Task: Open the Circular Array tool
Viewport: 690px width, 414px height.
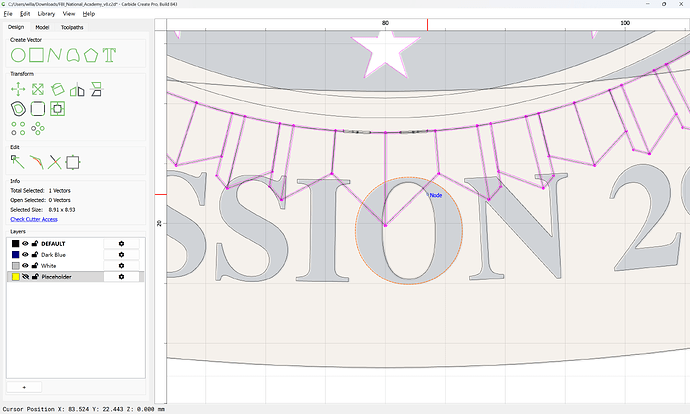Action: click(x=38, y=128)
